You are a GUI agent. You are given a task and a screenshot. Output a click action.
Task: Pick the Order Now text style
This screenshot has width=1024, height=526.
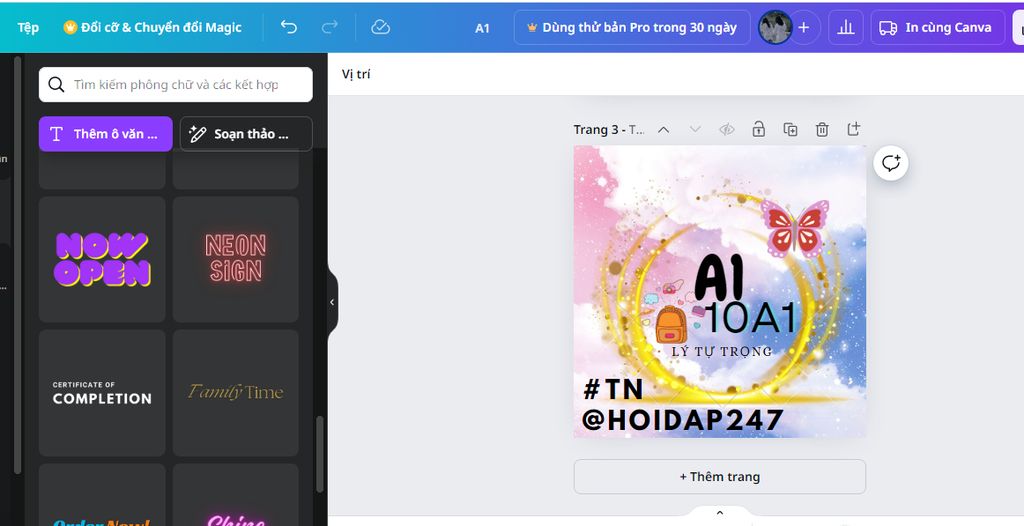102,495
